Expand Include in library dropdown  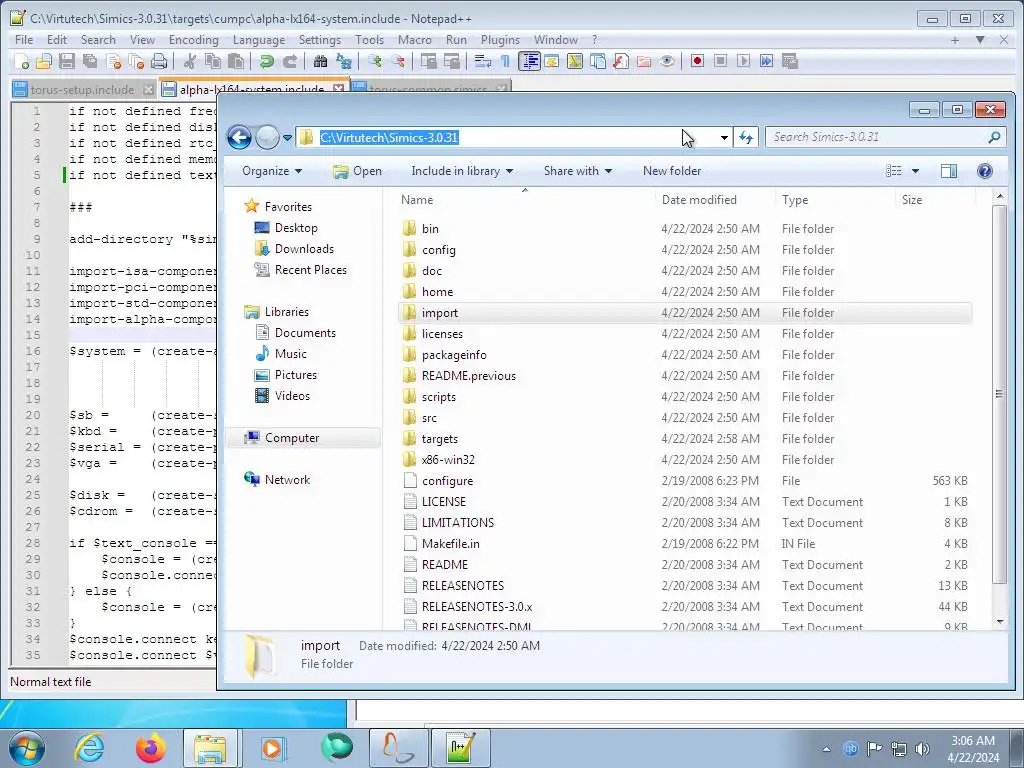[x=462, y=171]
